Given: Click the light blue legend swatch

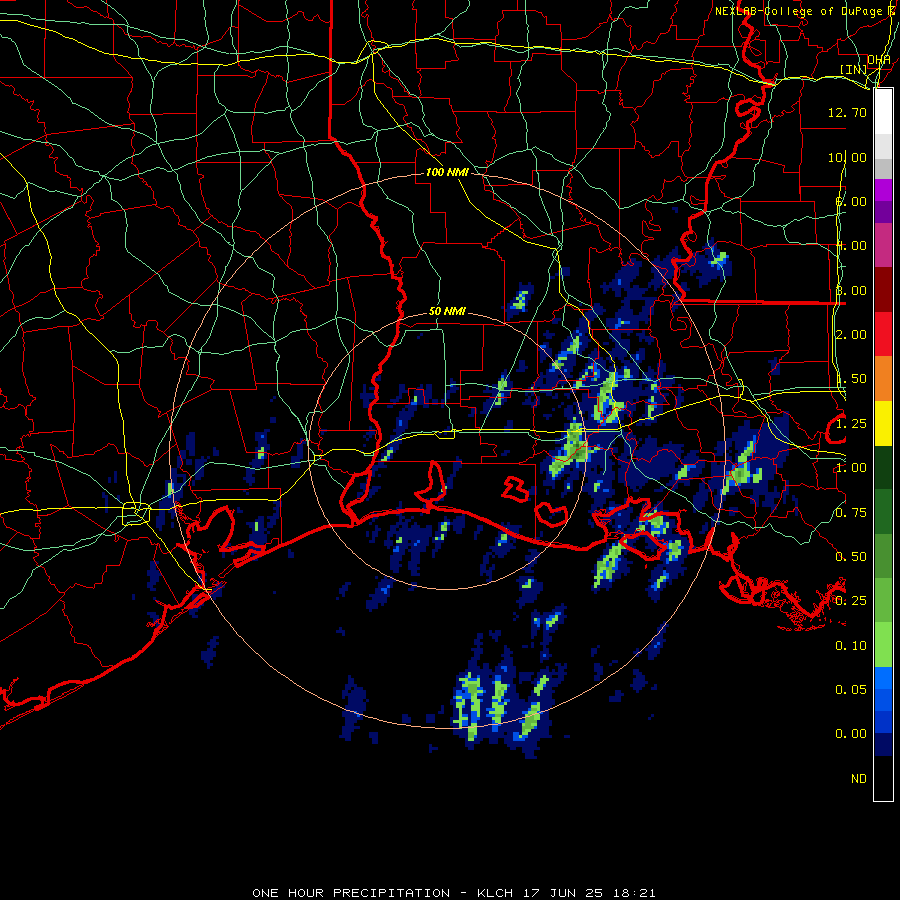Looking at the screenshot, I should click(x=883, y=678).
